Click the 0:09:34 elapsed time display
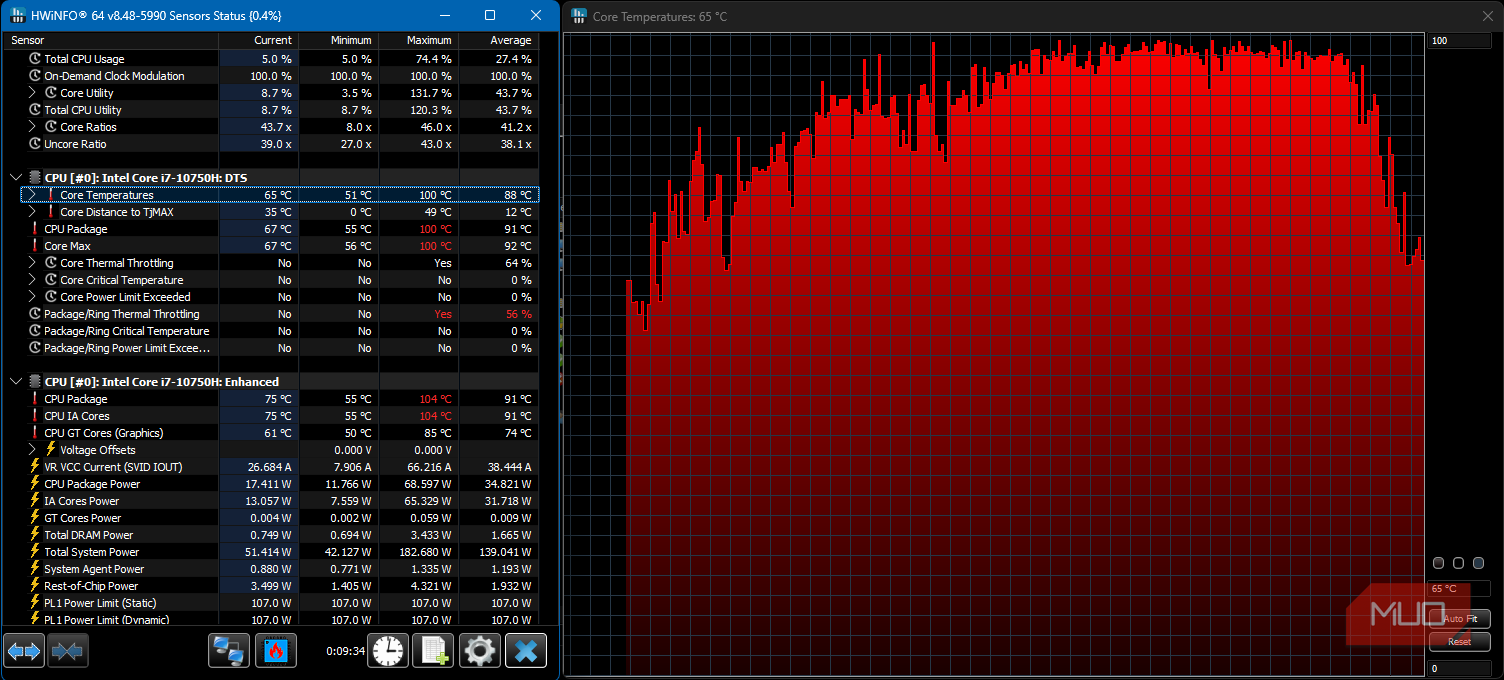 (x=345, y=651)
